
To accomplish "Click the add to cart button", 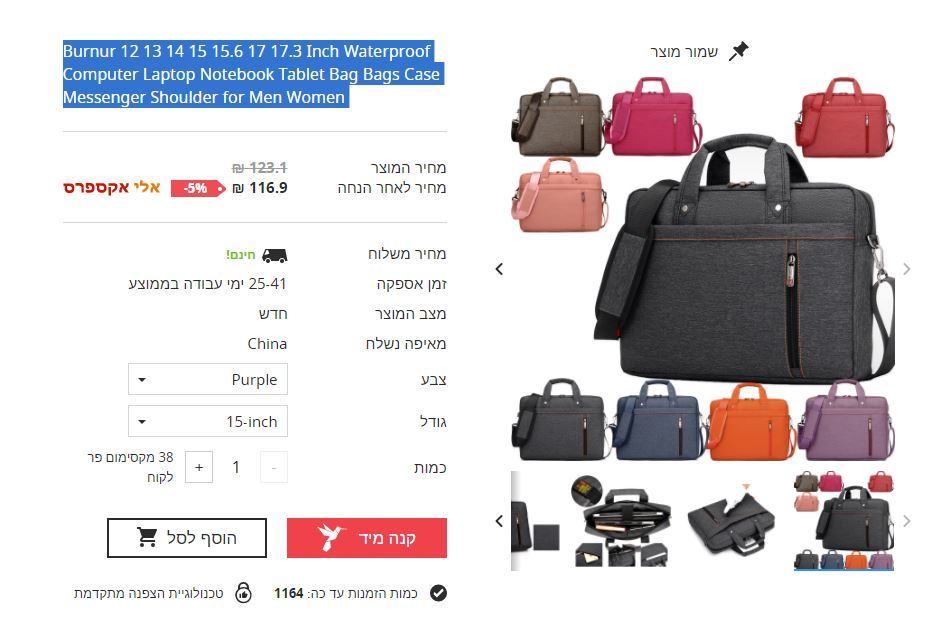I will 187,538.
